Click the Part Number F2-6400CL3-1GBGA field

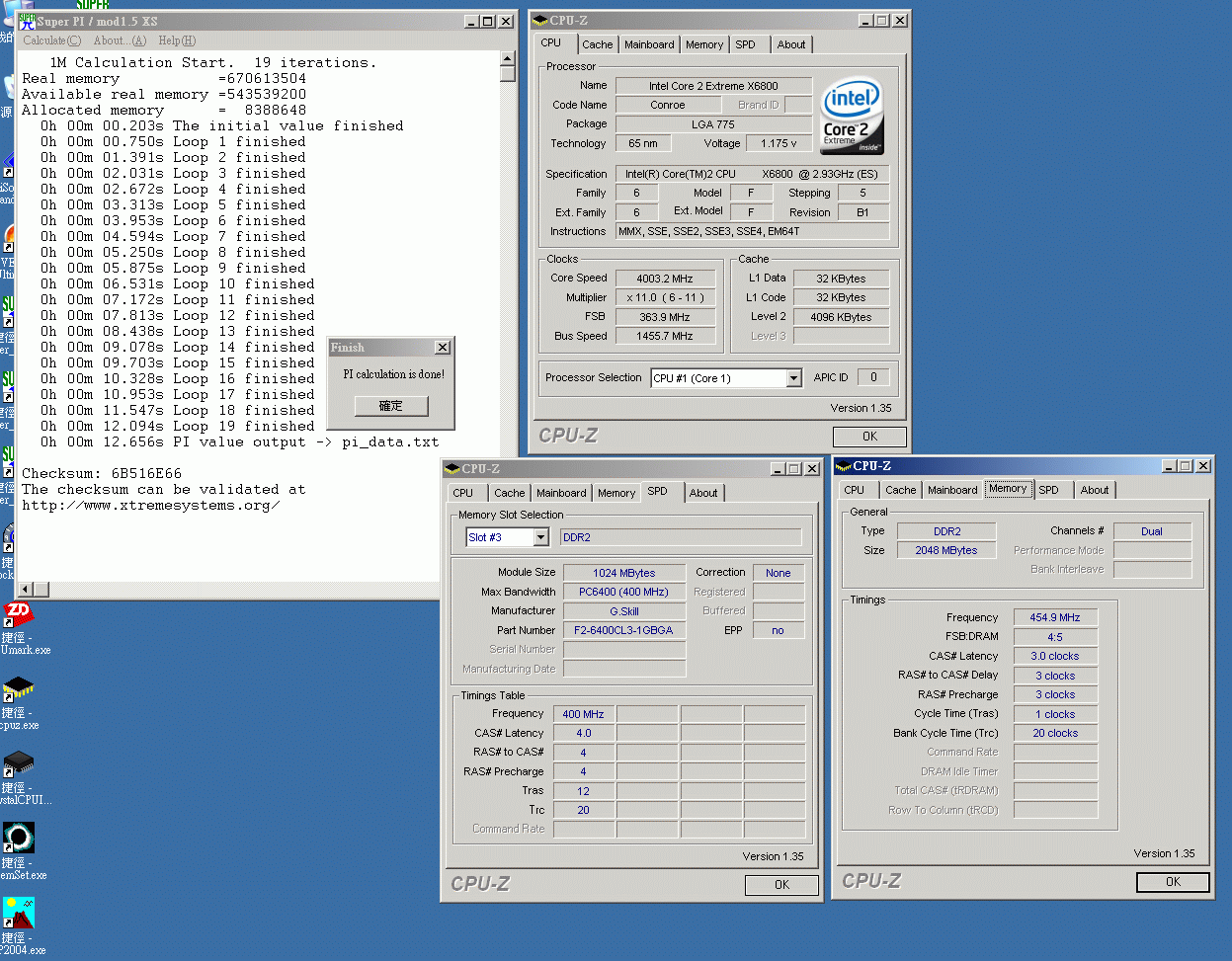coord(623,630)
